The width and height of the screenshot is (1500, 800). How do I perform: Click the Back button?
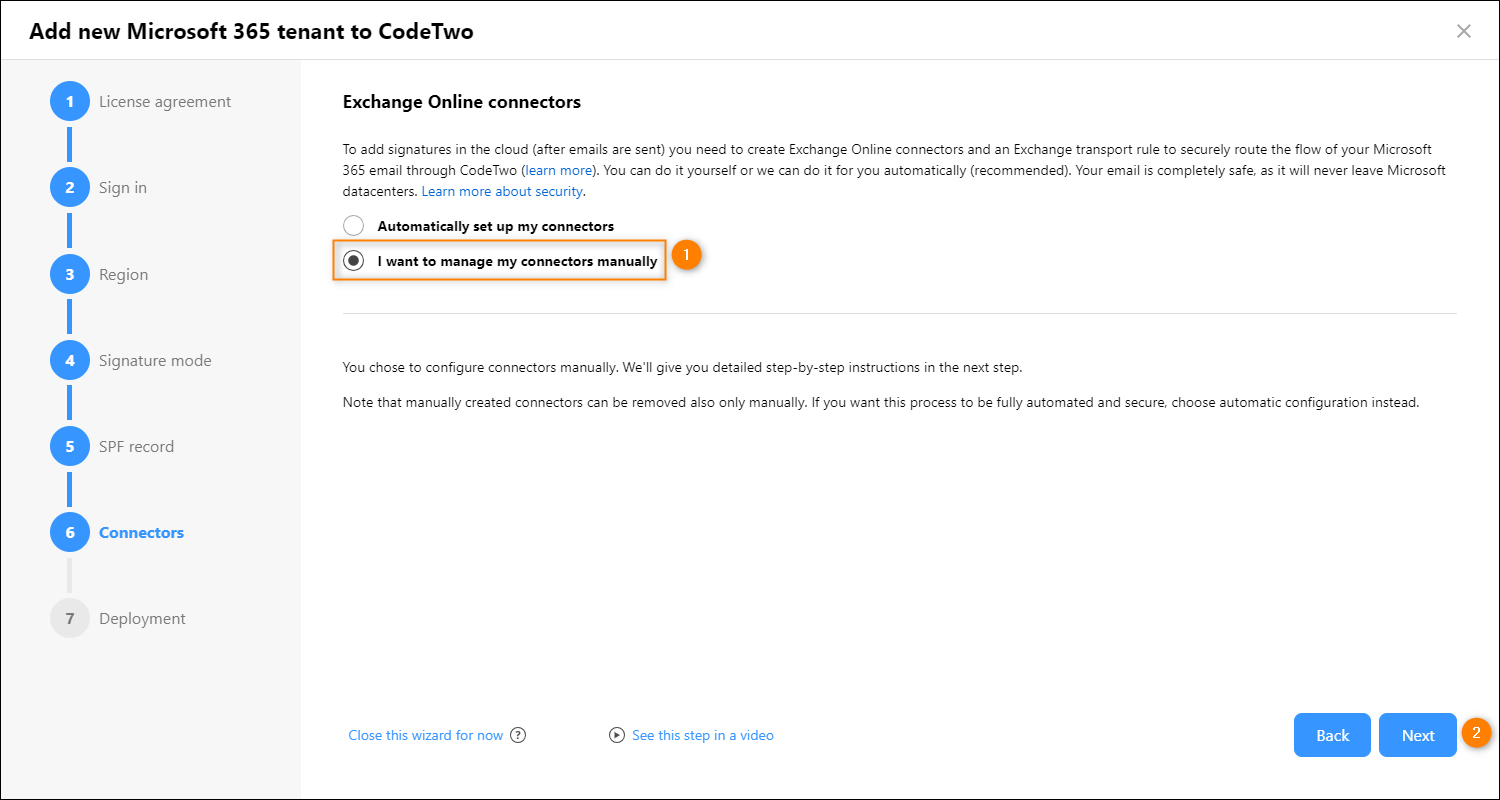(1333, 735)
